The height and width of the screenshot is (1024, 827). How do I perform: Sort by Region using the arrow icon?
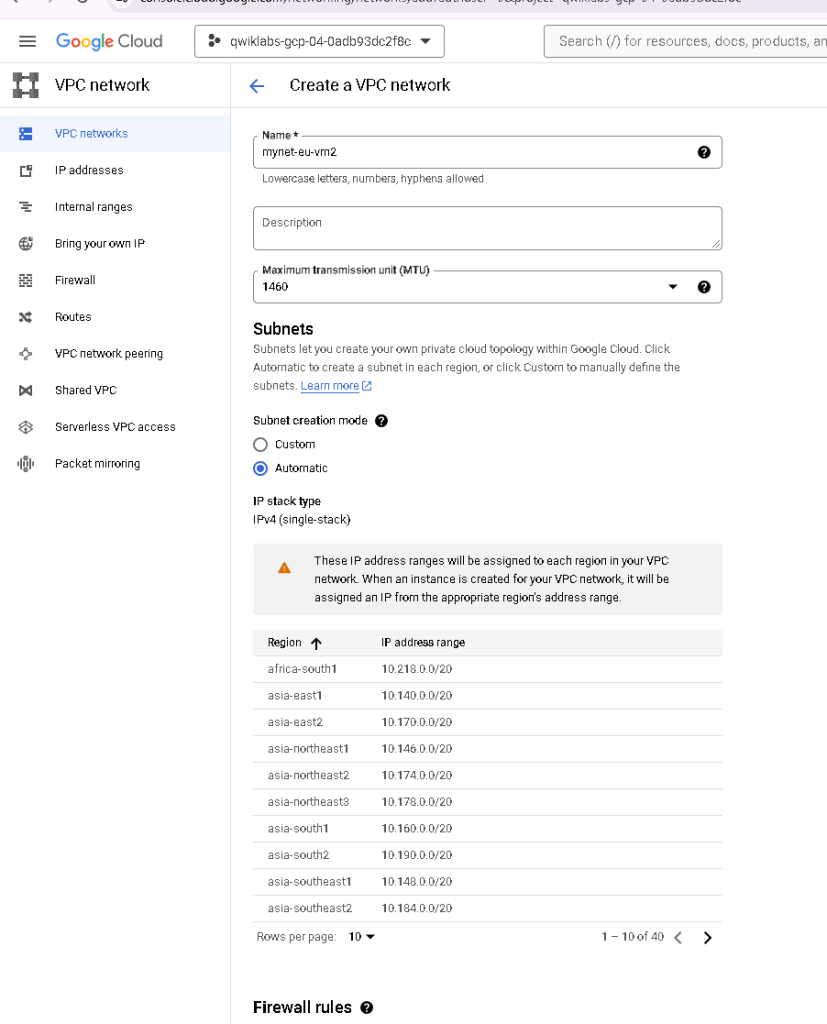pos(316,643)
